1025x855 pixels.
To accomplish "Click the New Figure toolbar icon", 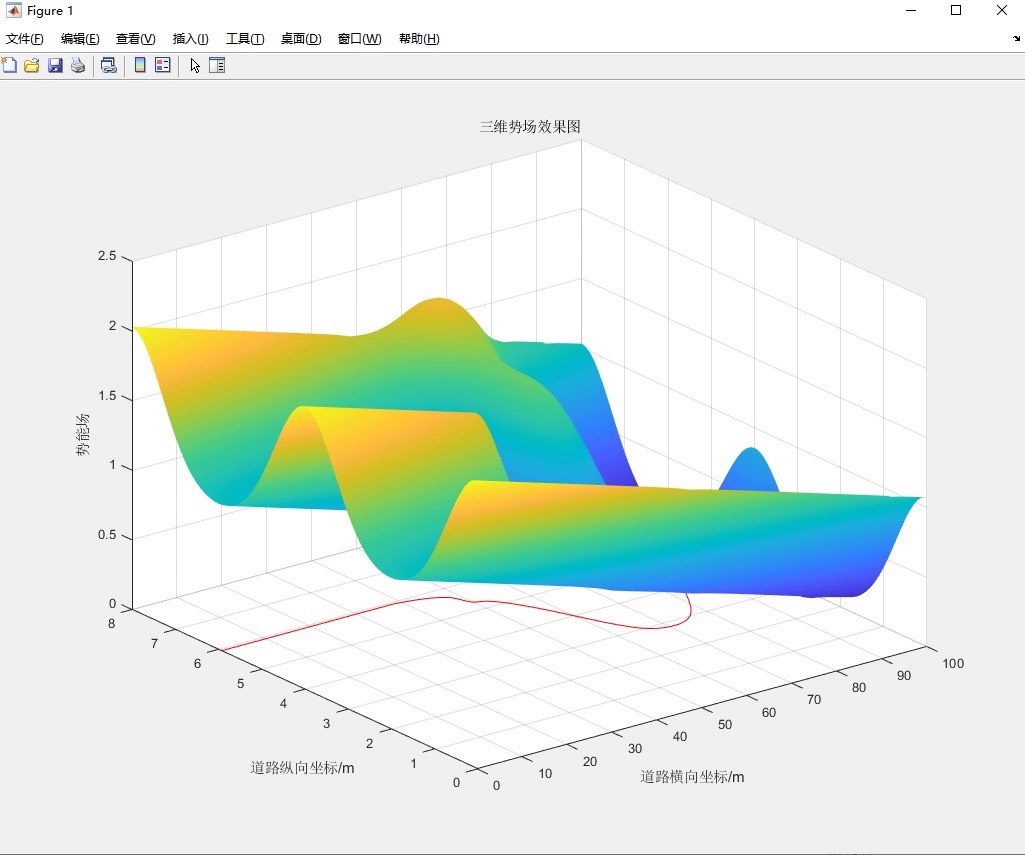I will (x=9, y=65).
